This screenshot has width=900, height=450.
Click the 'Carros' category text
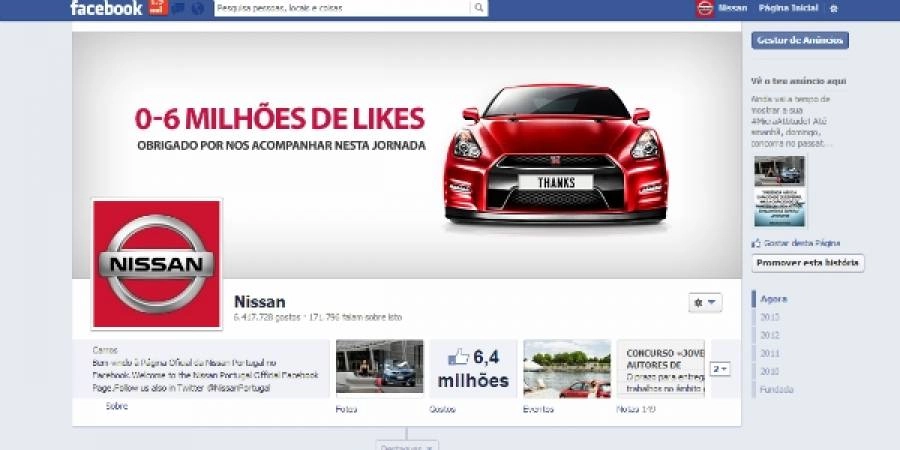point(105,350)
